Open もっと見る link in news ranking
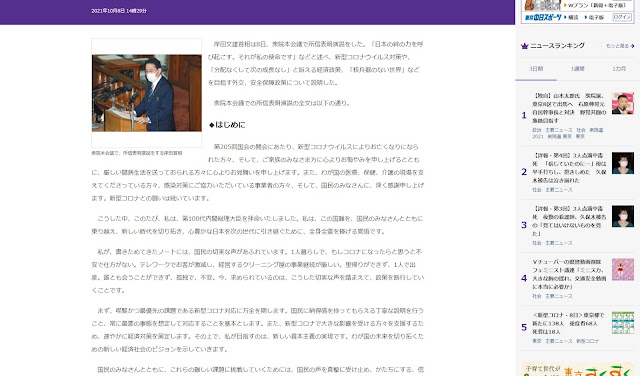Image resolution: width=640 pixels, height=376 pixels. coord(617,46)
